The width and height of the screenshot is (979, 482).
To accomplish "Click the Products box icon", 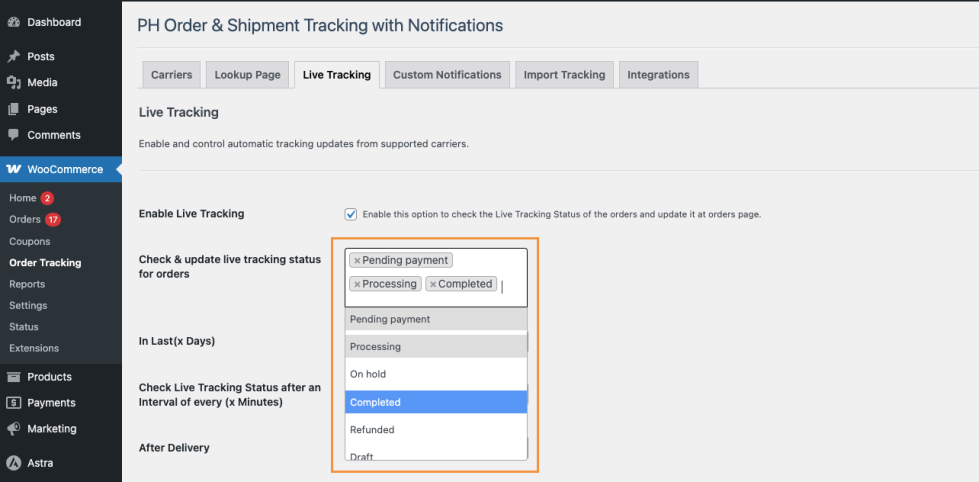I will 14,377.
